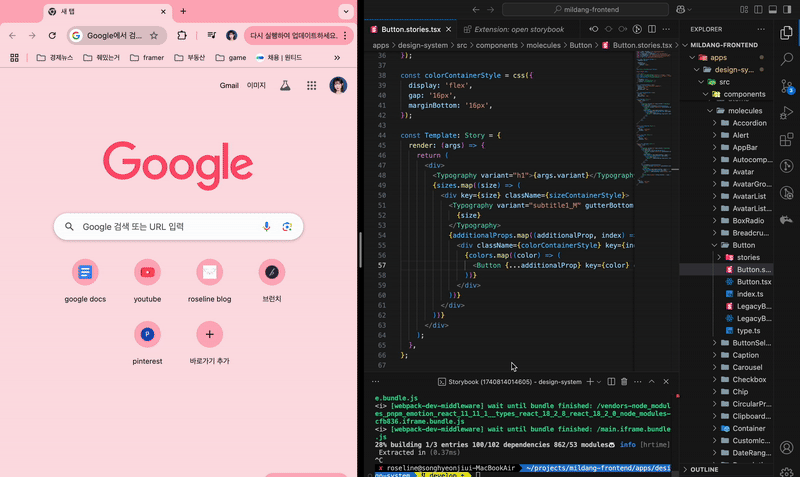Switch to Button.stories.tsx editor tab
The width and height of the screenshot is (800, 477).
411,29
